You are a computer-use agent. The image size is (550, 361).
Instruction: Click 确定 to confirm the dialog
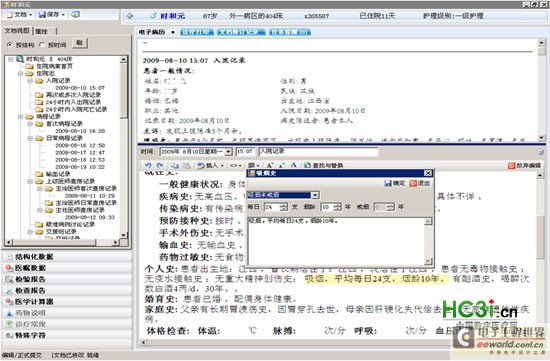(x=395, y=183)
